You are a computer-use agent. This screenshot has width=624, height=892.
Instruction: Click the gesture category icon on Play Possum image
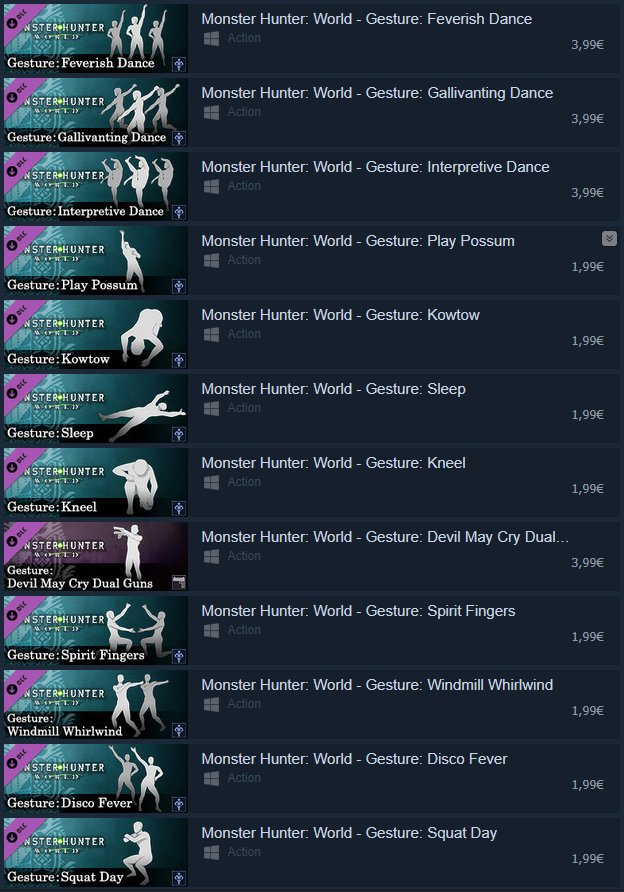[179, 286]
